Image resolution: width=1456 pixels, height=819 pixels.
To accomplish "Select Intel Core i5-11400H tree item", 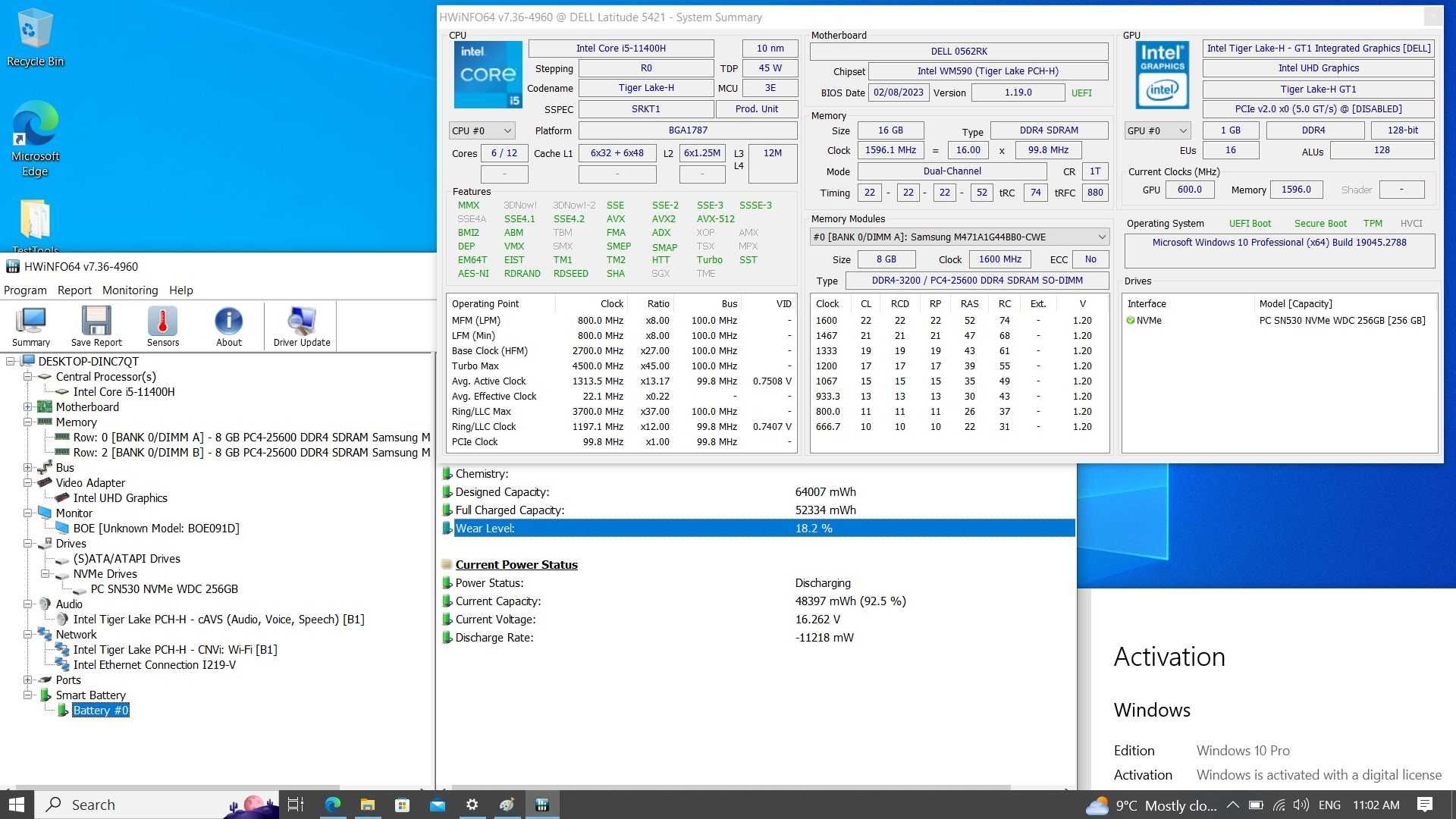I will coord(124,391).
